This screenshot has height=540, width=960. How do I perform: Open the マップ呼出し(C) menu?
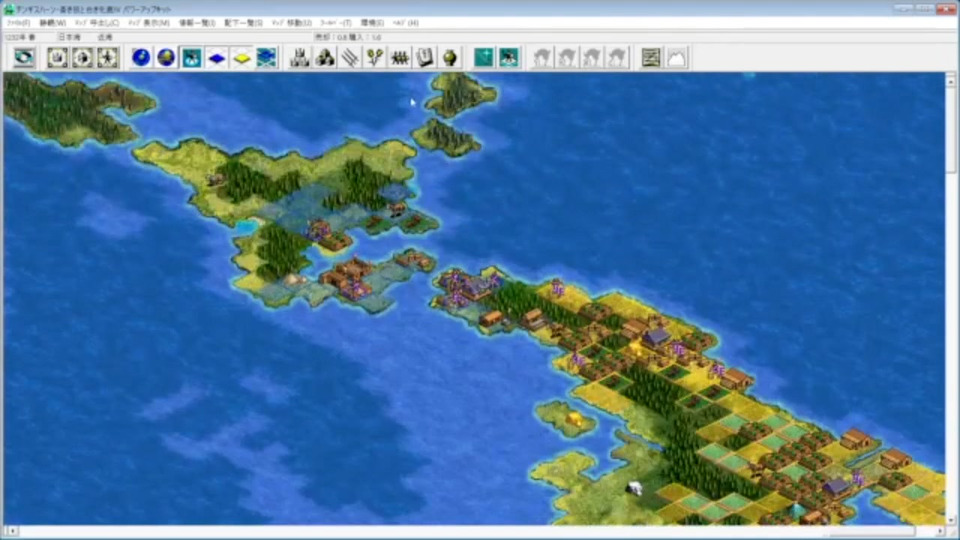pyautogui.click(x=97, y=23)
